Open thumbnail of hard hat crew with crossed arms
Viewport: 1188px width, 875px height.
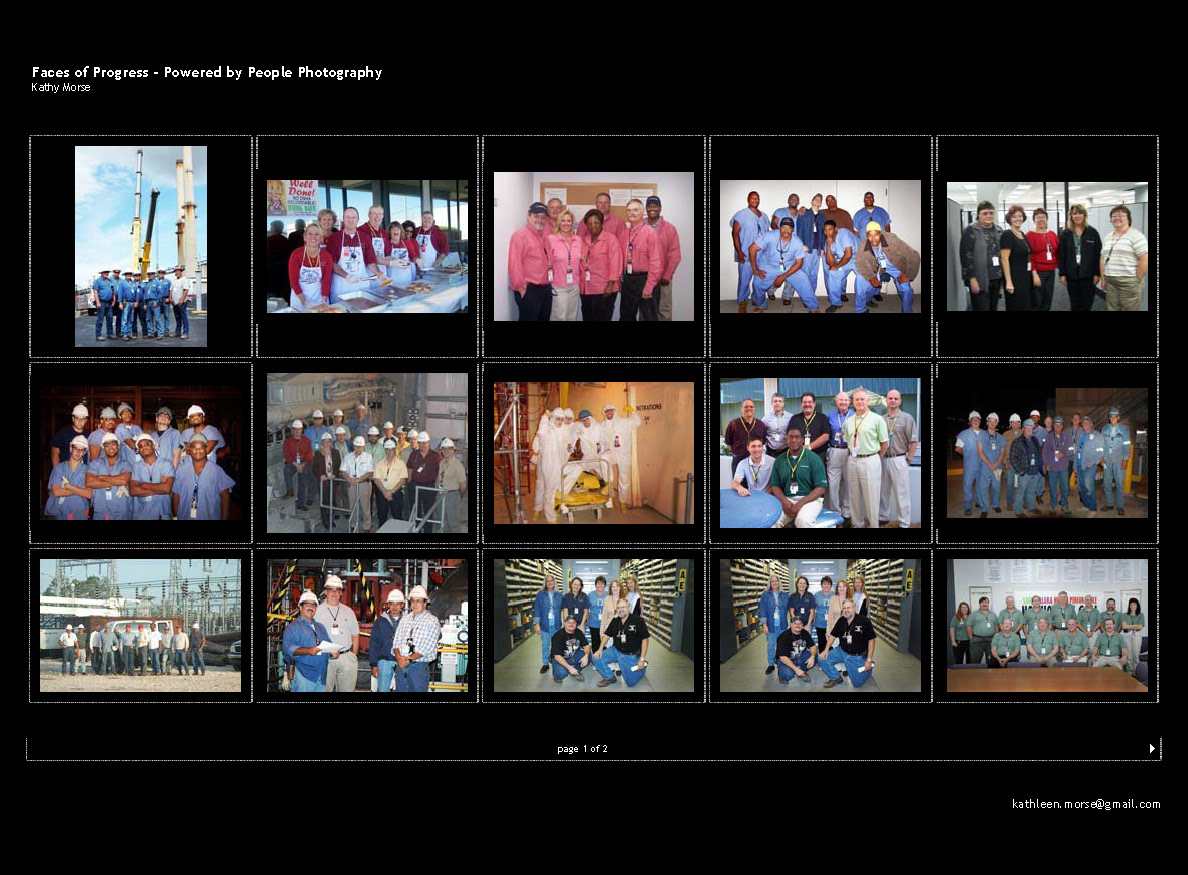point(141,453)
